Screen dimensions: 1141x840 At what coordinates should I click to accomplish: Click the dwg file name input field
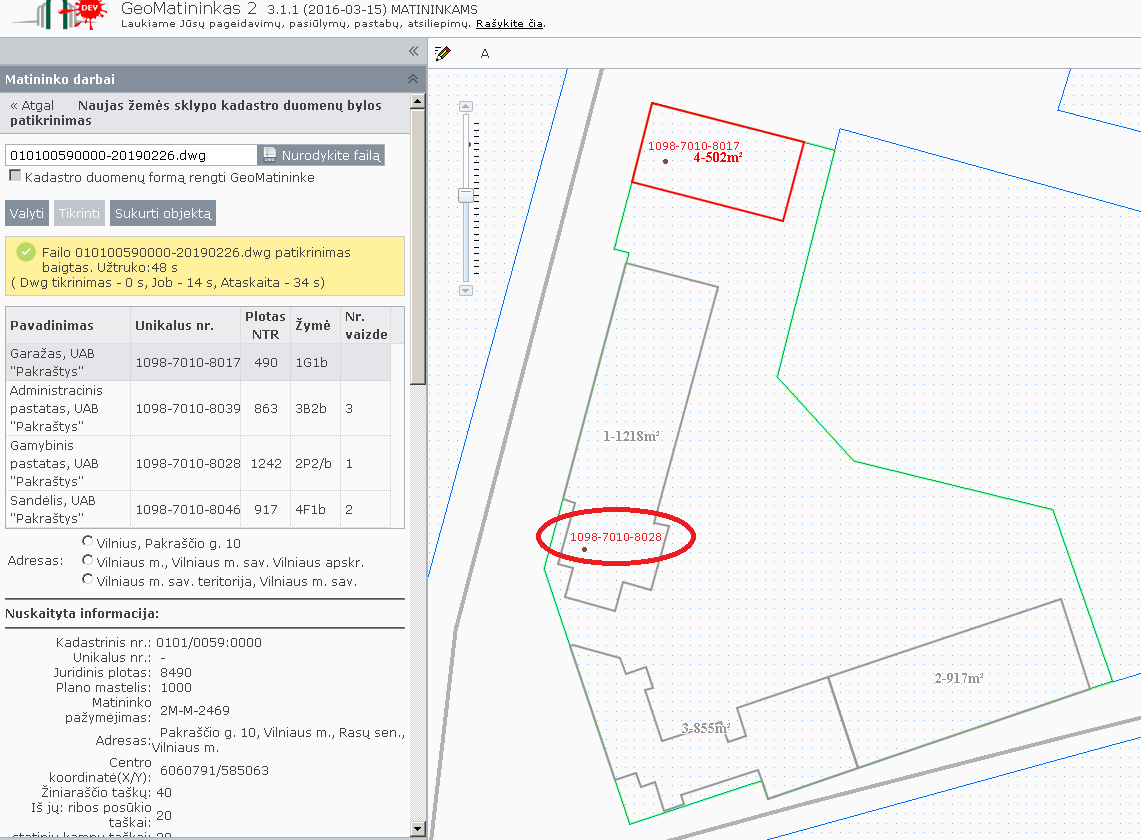[132, 155]
